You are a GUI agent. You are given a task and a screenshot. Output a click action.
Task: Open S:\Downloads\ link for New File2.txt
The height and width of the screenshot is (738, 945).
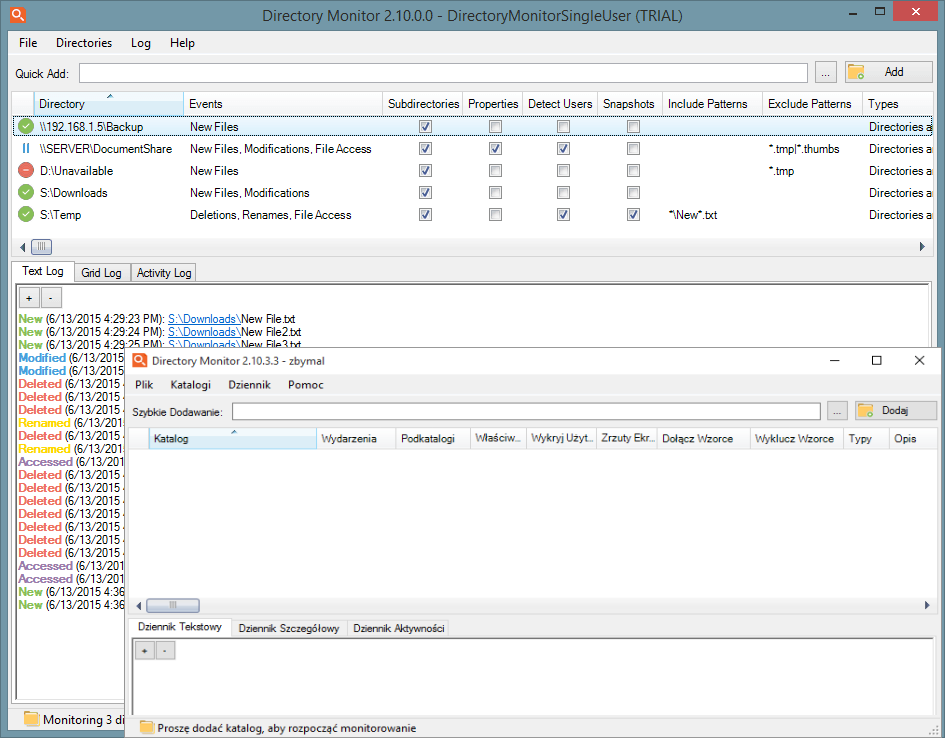[204, 332]
